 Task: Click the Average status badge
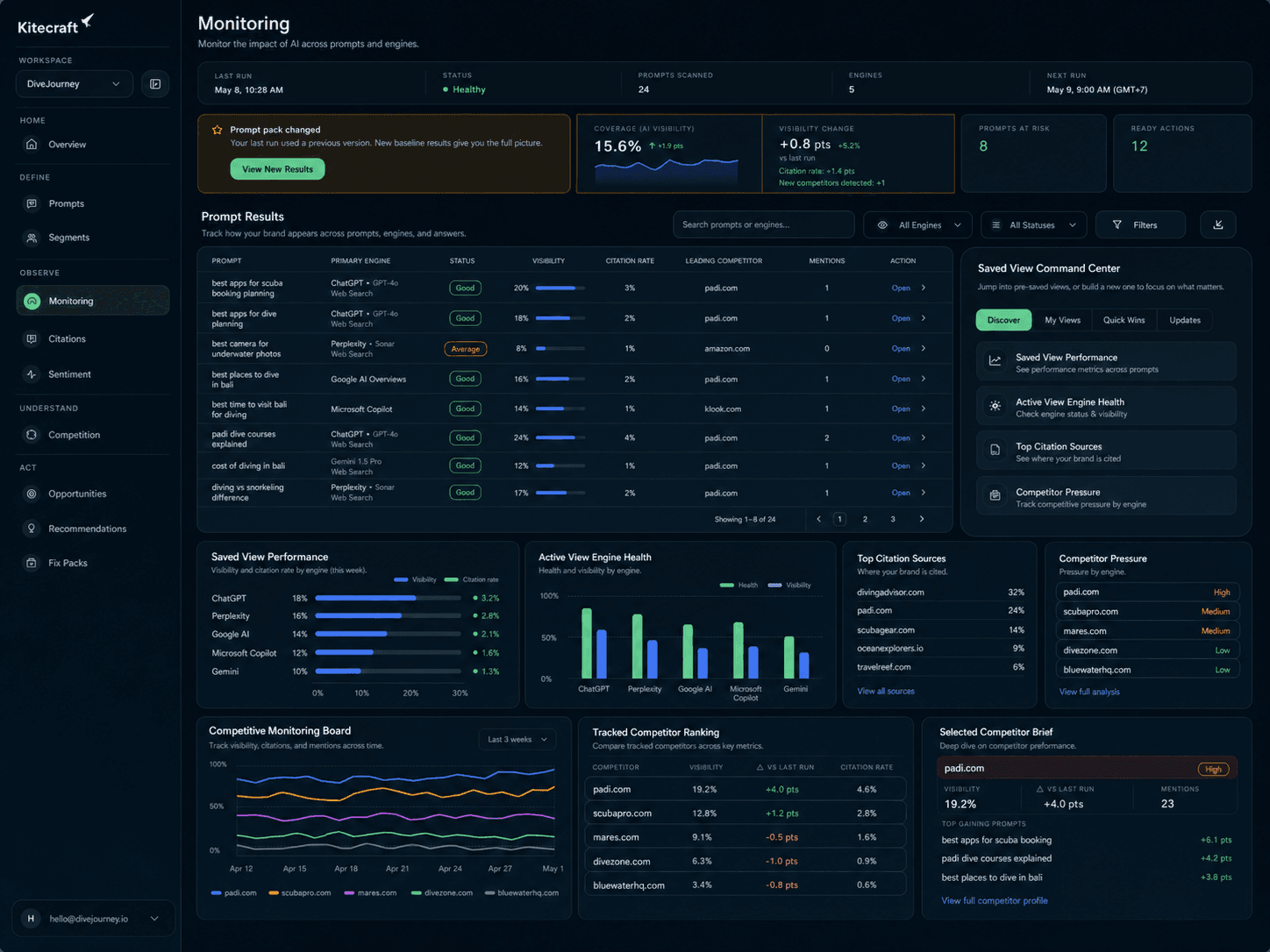coord(465,349)
